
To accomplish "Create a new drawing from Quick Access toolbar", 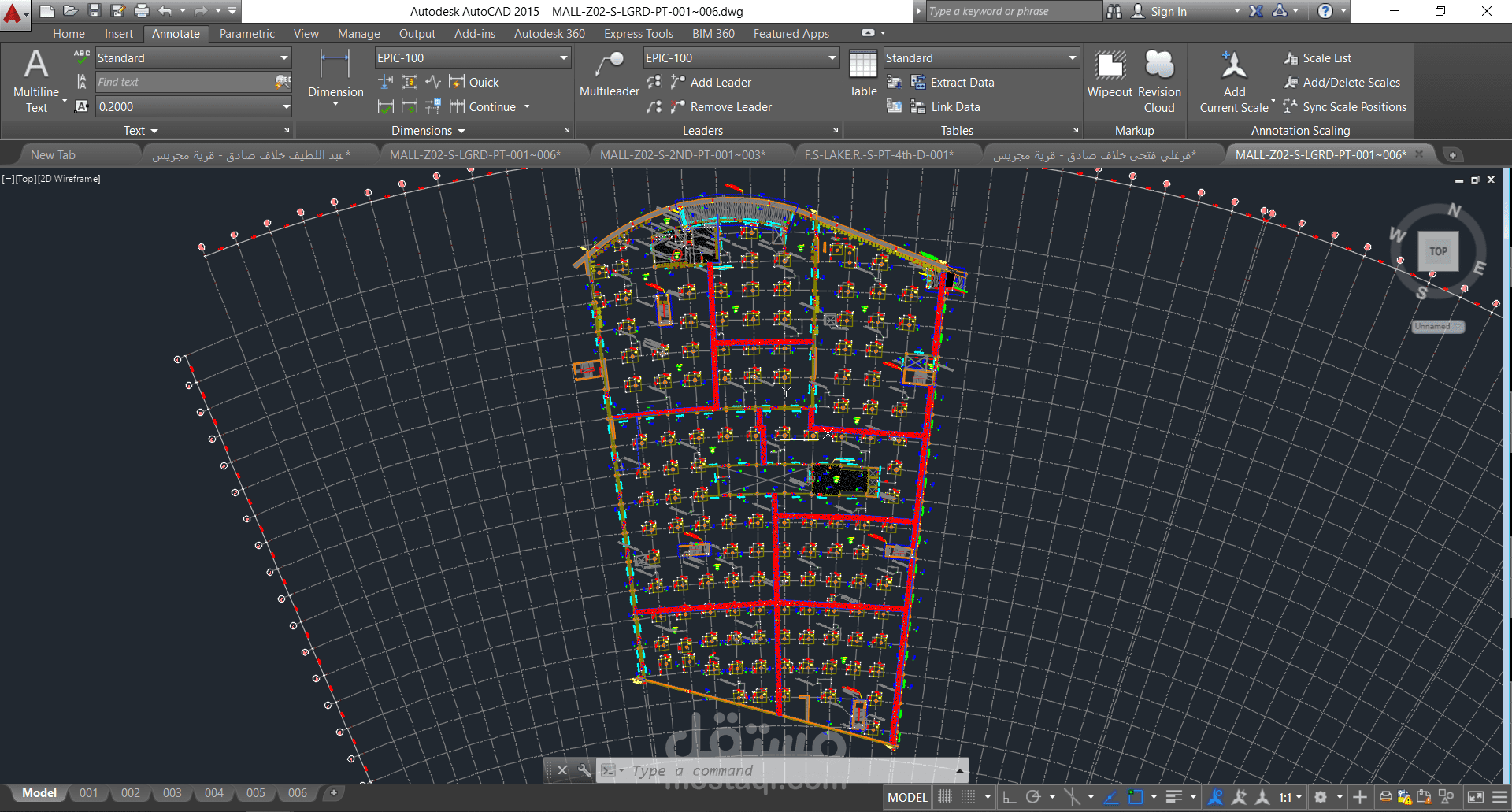I will [x=47, y=11].
